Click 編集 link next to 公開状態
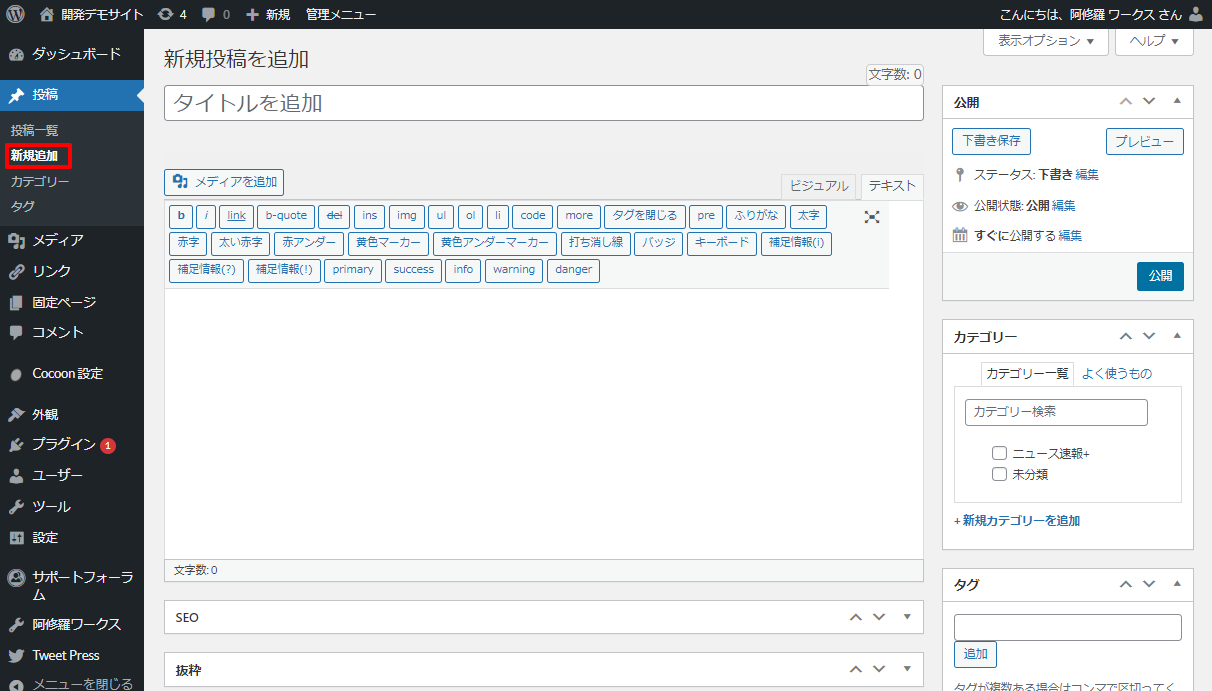 coord(1064,205)
